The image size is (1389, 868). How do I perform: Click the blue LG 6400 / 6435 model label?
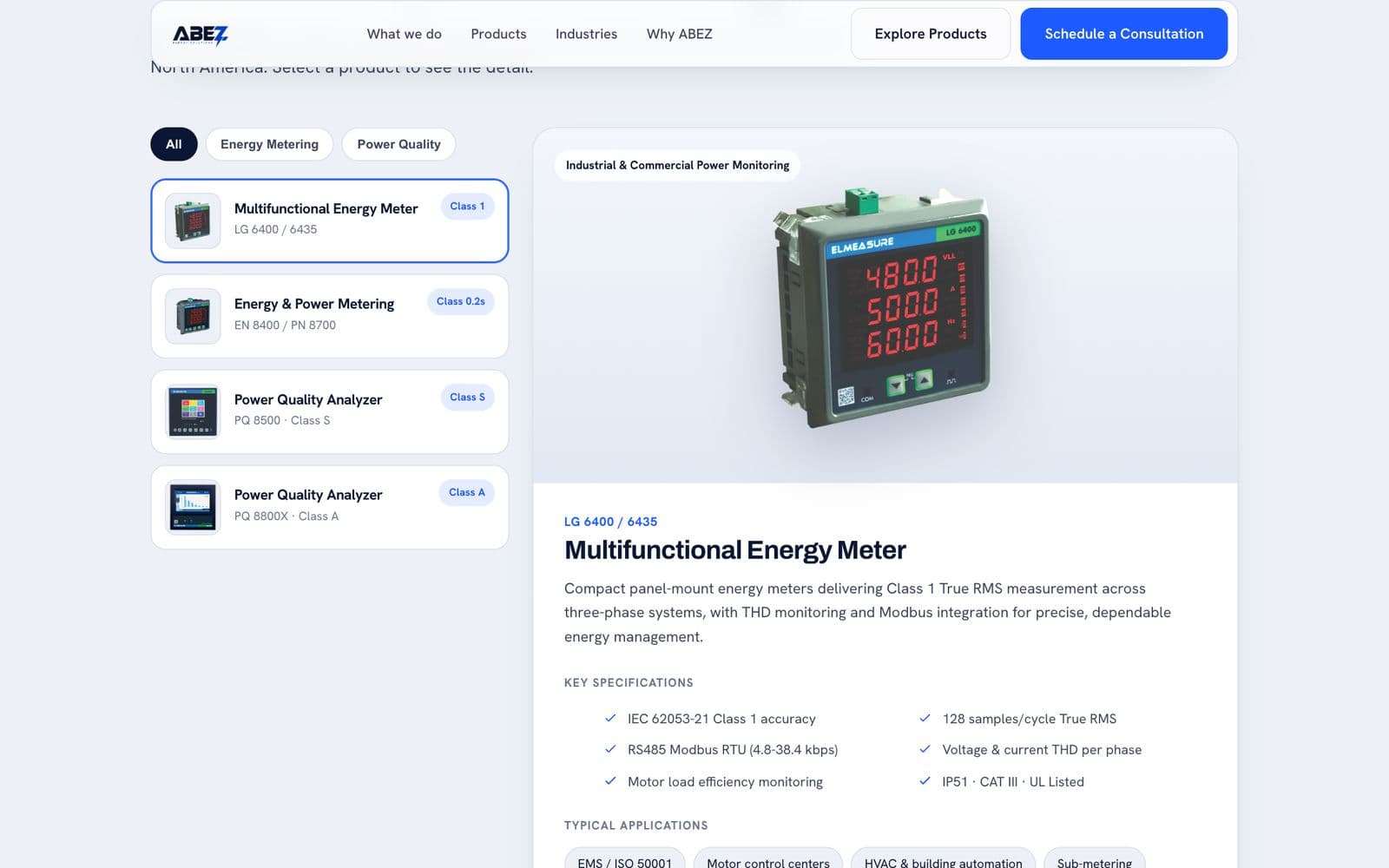[x=610, y=522]
